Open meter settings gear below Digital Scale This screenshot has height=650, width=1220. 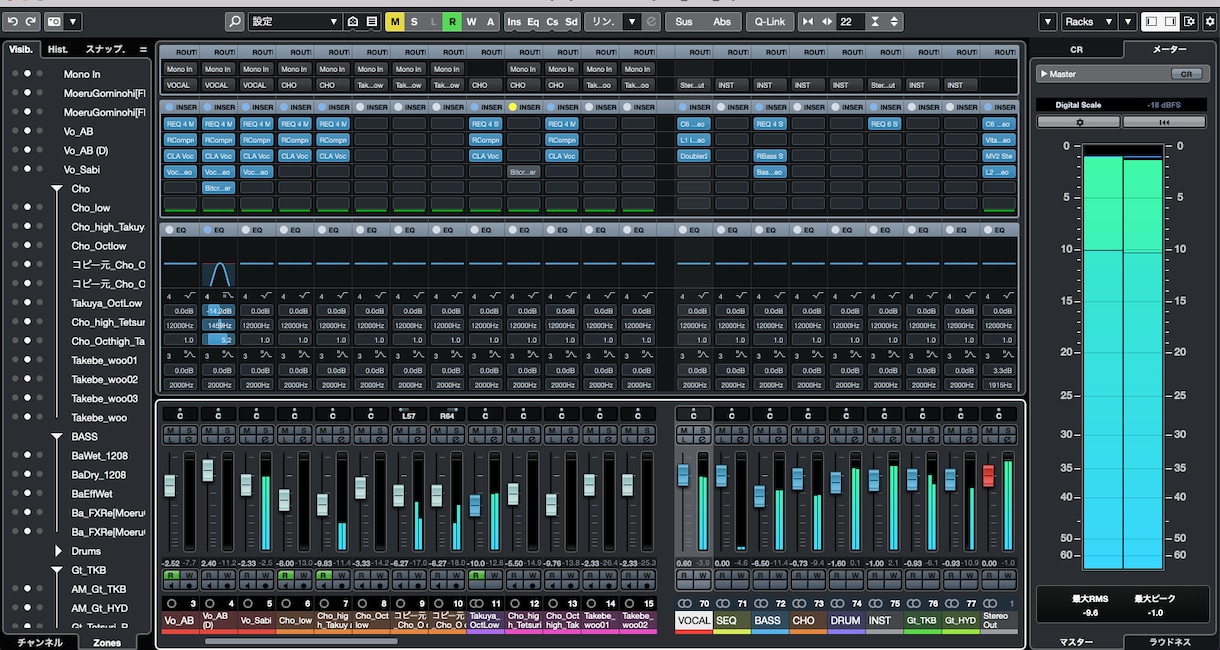(1078, 122)
